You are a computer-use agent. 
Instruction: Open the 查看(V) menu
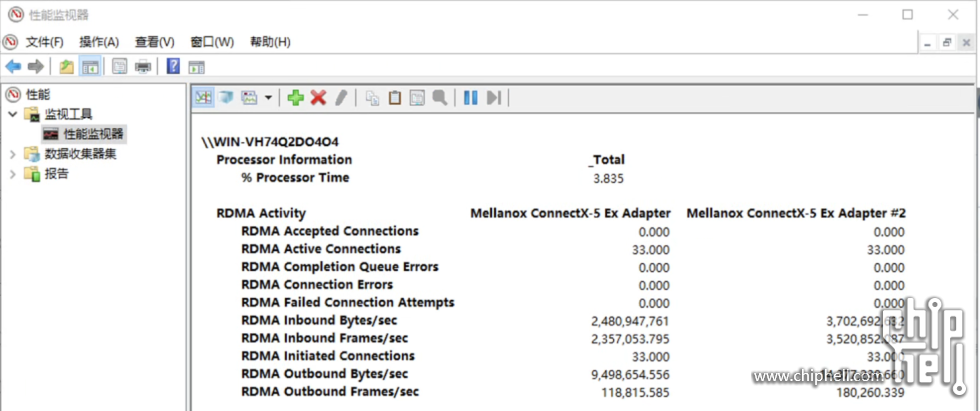pos(154,42)
